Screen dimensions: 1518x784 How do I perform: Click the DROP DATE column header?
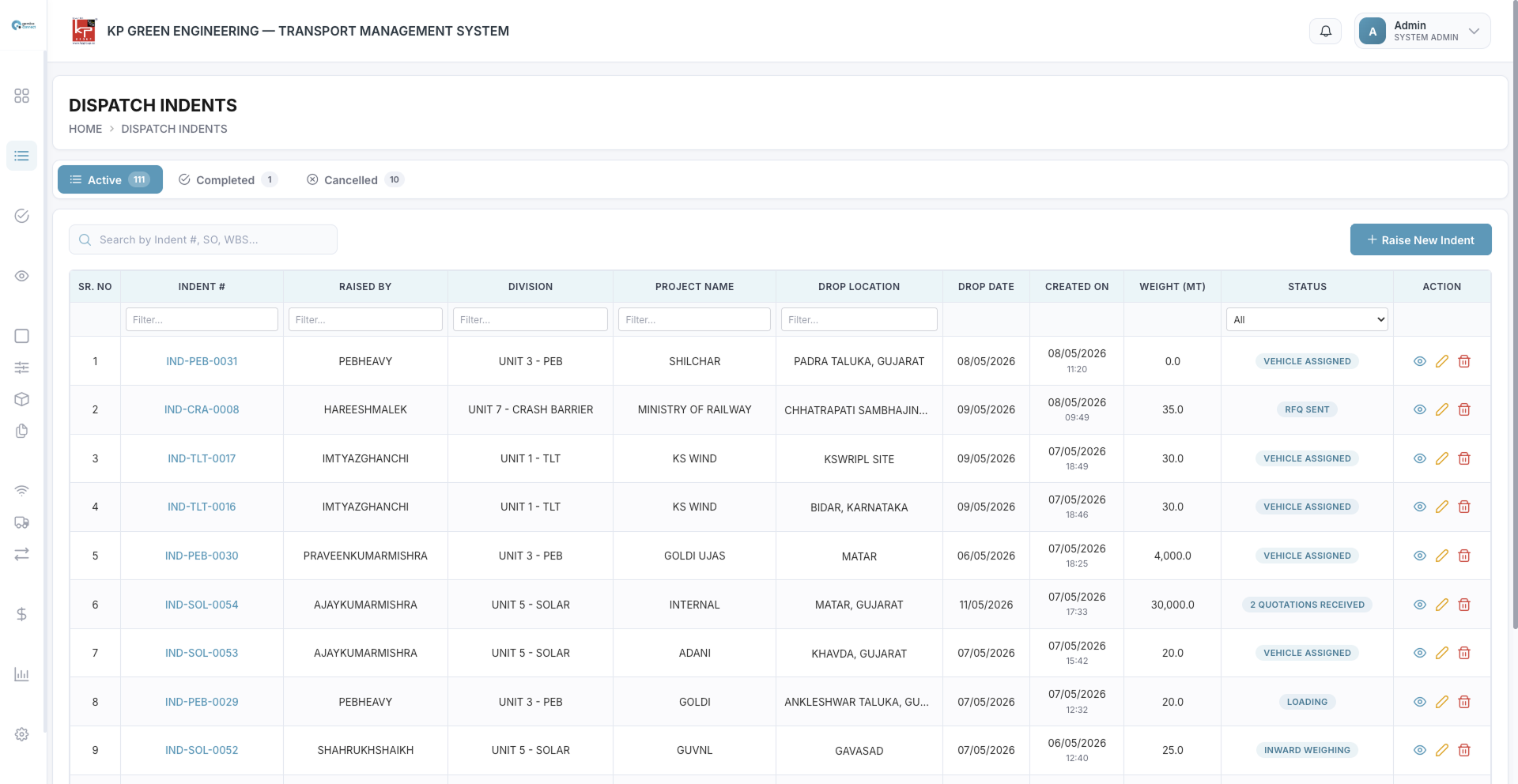point(986,287)
